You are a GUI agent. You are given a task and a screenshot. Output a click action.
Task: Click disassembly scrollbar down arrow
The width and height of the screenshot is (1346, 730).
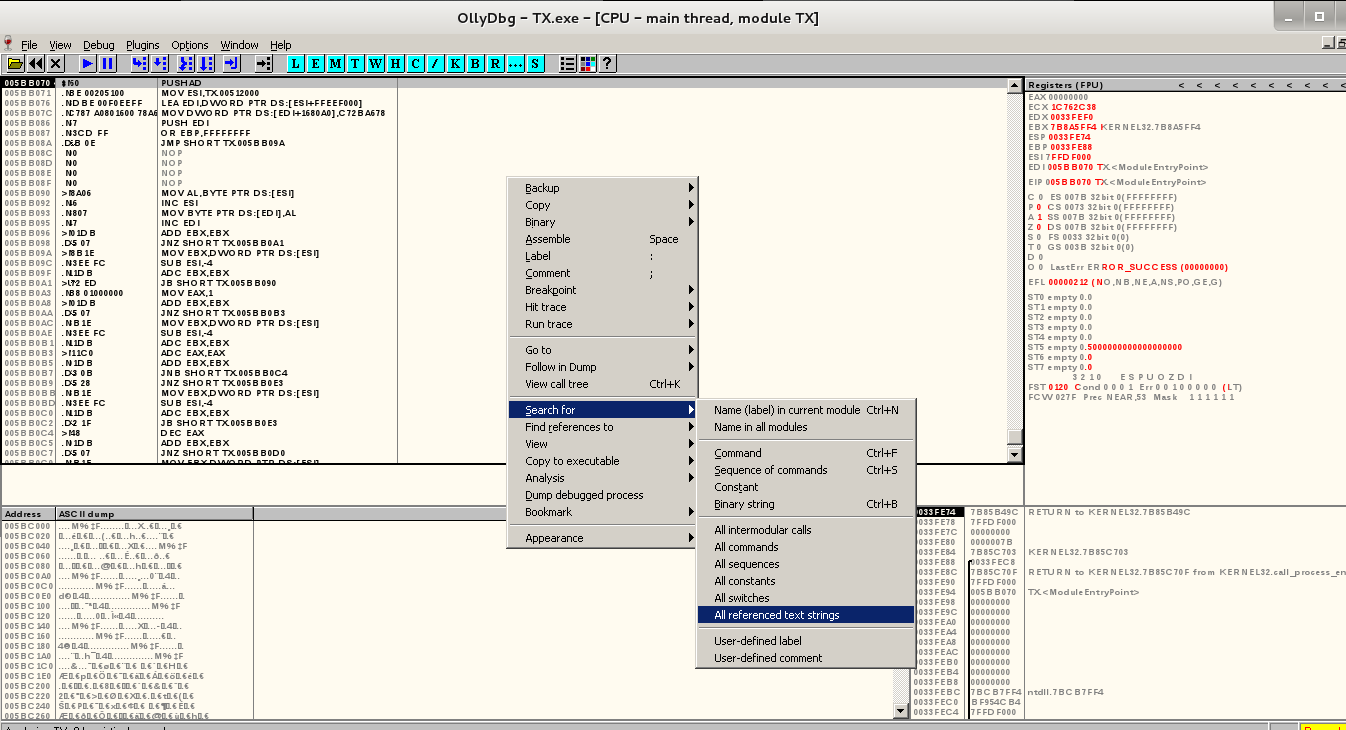pos(1015,455)
